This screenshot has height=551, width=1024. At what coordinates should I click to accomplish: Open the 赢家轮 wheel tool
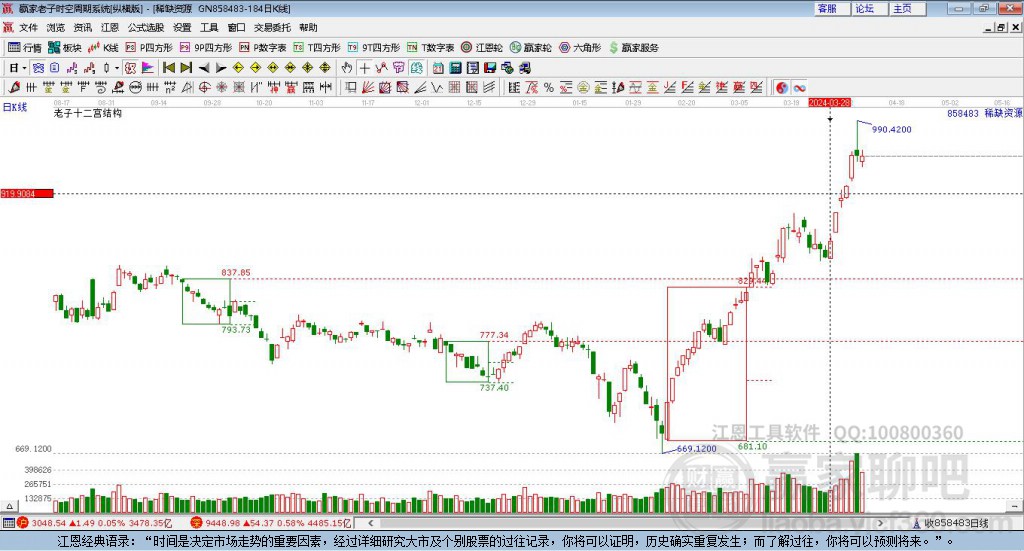[x=530, y=48]
